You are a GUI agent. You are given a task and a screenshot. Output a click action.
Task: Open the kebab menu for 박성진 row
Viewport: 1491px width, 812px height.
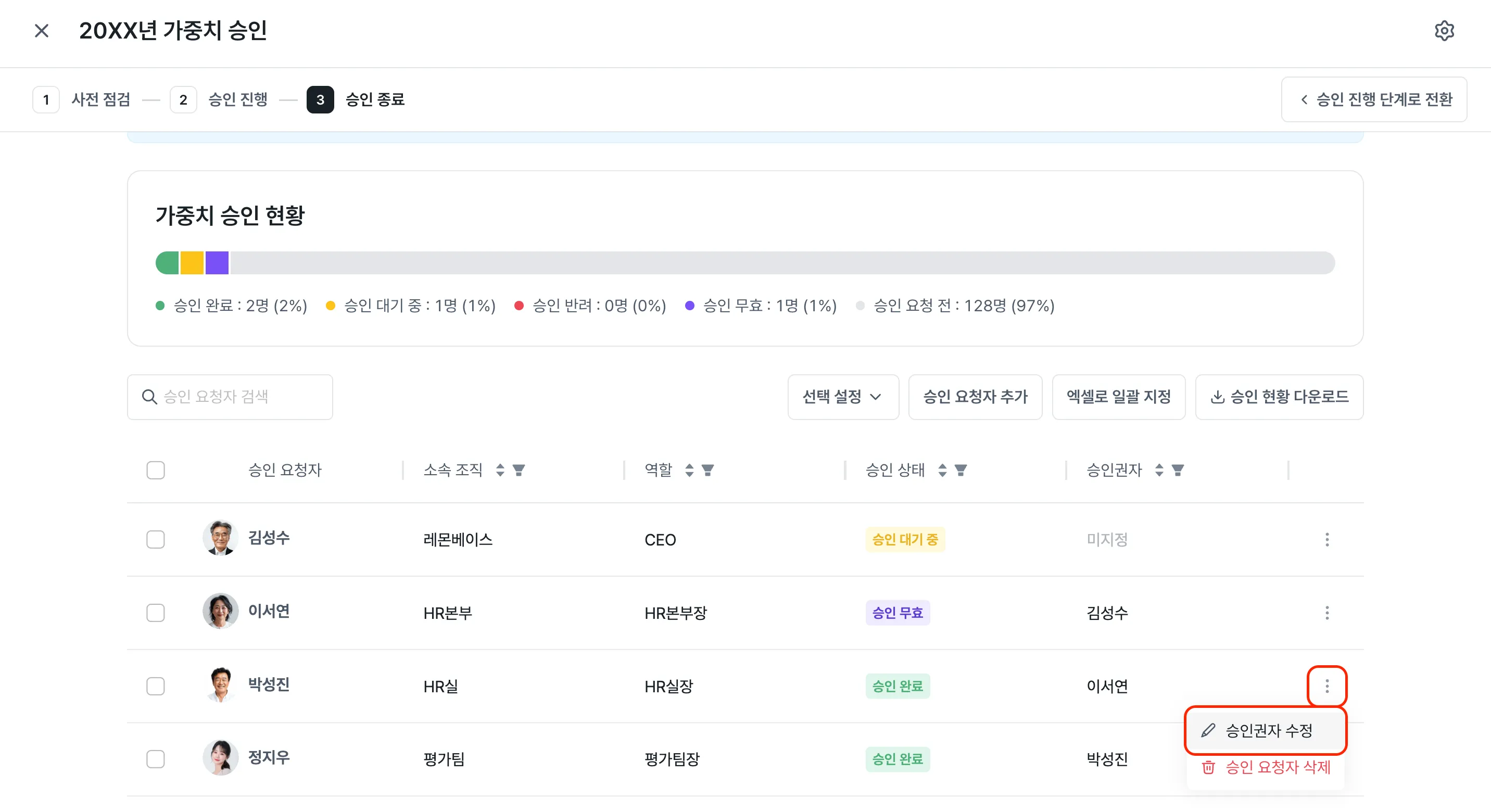[1326, 686]
